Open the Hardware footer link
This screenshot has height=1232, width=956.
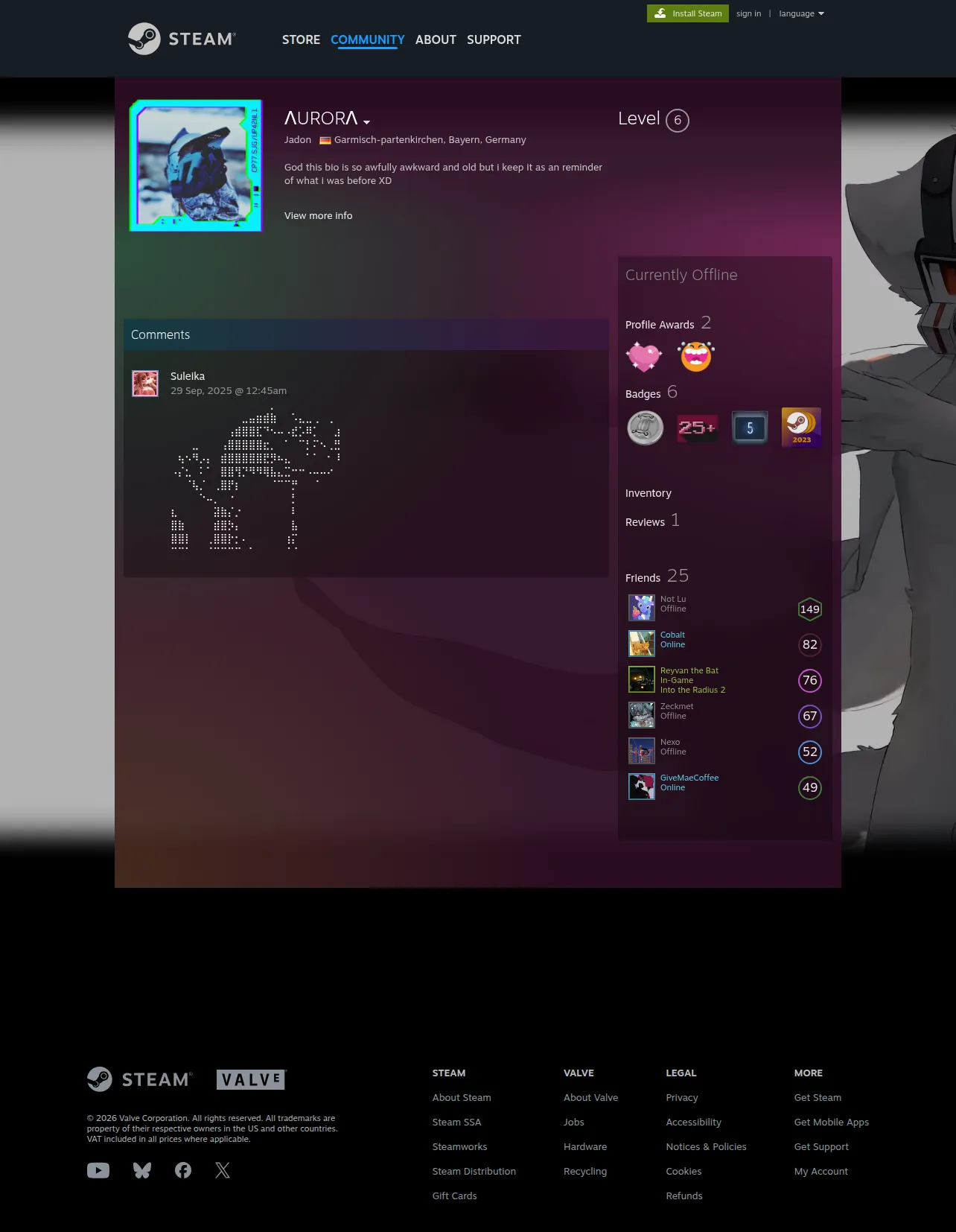tap(585, 1146)
